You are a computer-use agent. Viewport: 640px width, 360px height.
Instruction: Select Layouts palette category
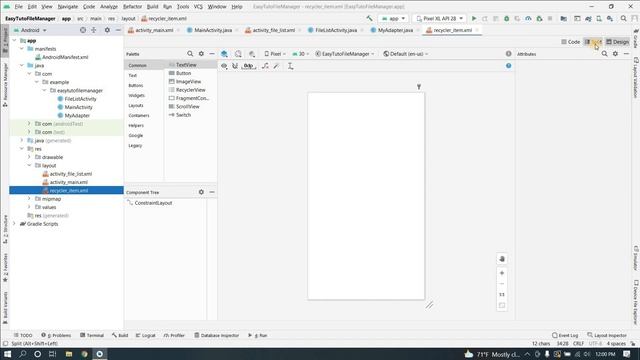(x=136, y=105)
